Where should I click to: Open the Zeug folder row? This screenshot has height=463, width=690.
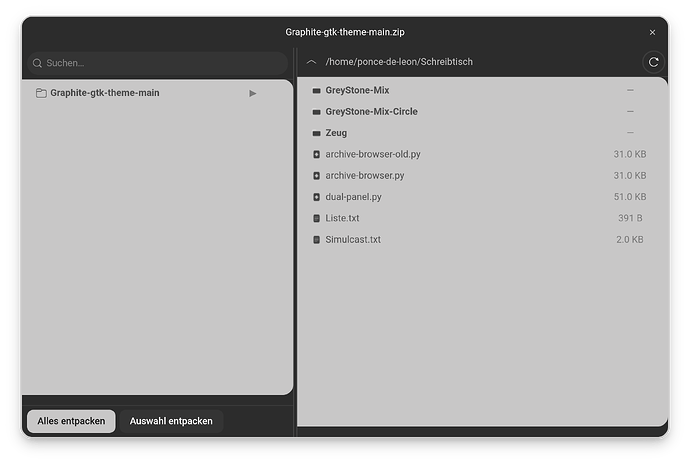click(336, 133)
